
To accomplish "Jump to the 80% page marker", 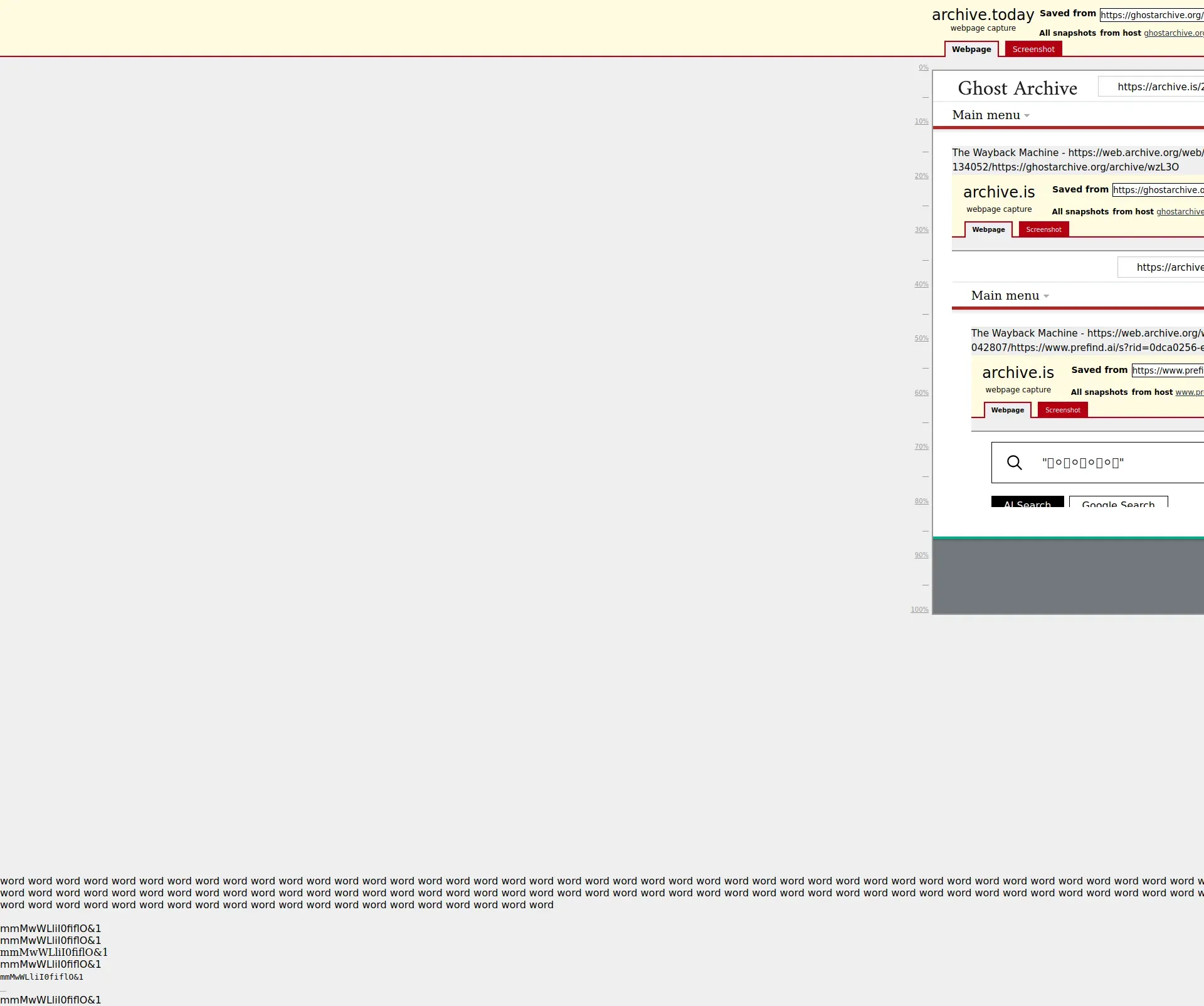I will [921, 501].
